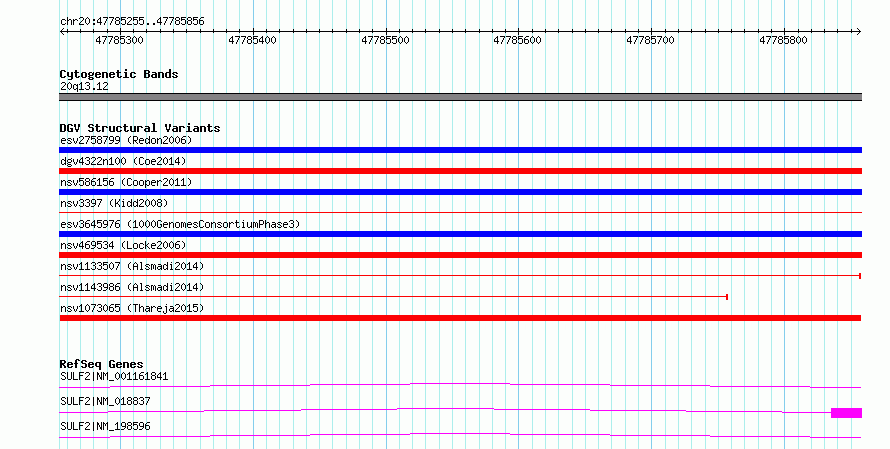Click ruler position 47785800
890x449 pixels.
pyautogui.click(x=783, y=40)
